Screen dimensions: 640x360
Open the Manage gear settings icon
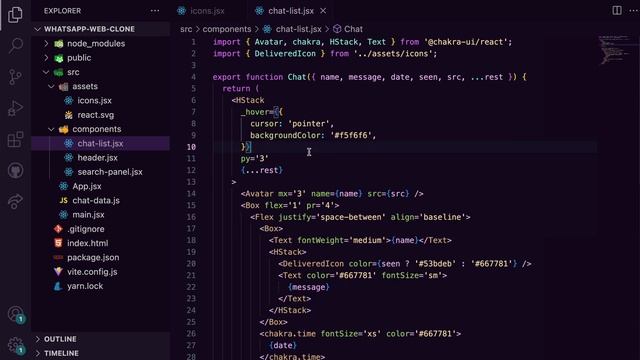(16, 345)
